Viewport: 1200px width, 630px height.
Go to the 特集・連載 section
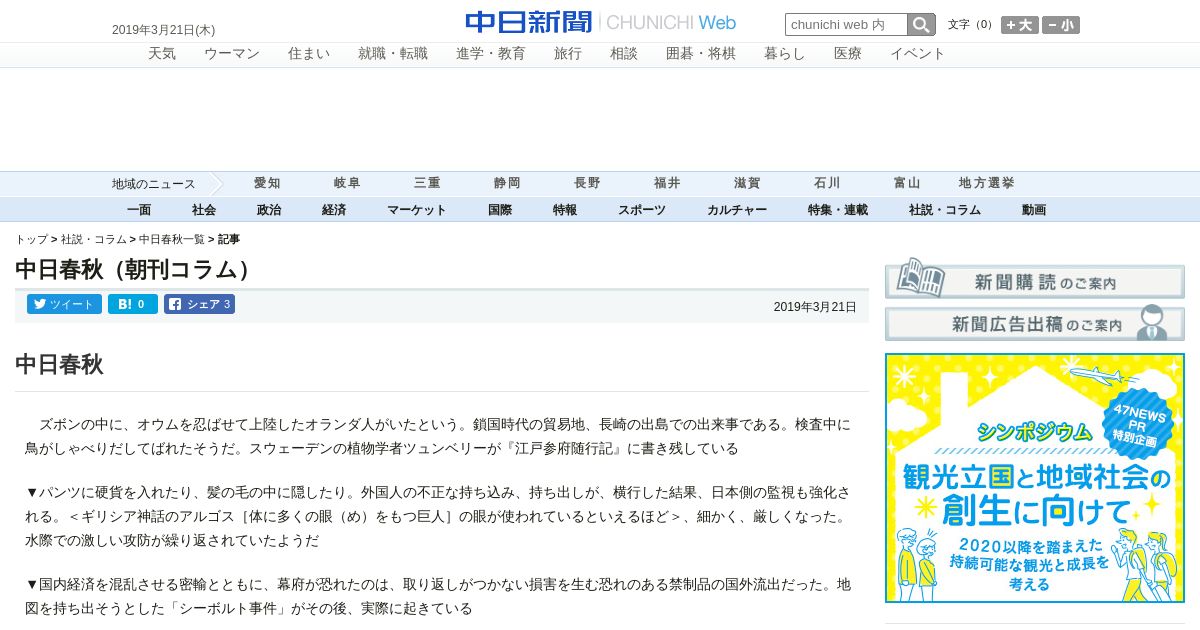(x=838, y=210)
